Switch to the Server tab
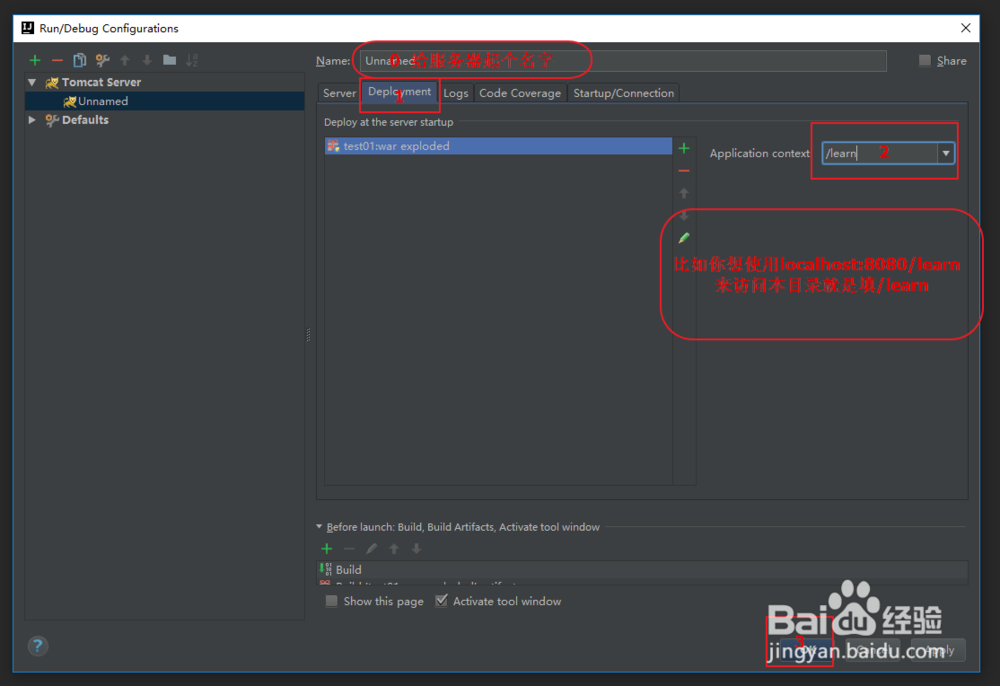 point(339,93)
